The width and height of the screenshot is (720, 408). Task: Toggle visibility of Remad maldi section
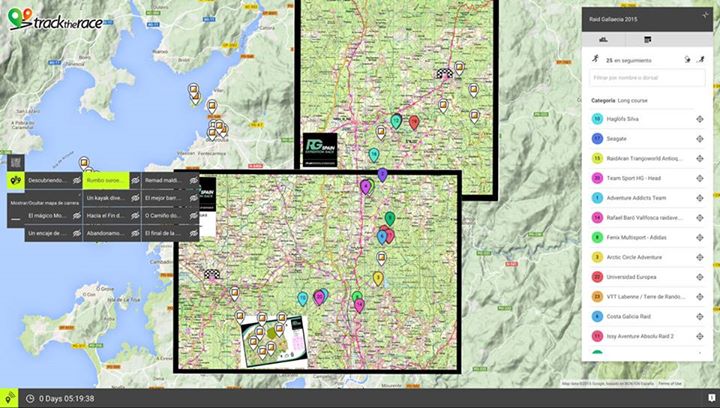[194, 180]
